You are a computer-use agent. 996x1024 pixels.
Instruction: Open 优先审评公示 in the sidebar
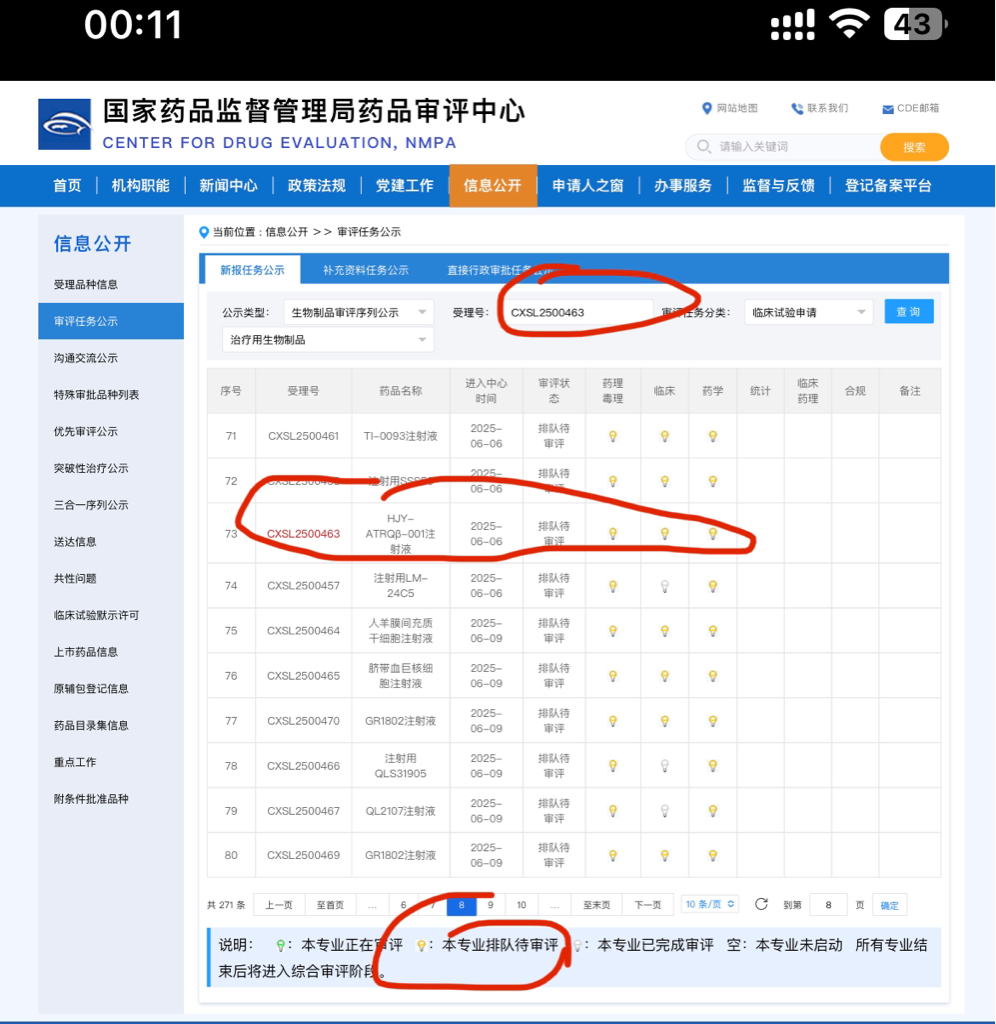point(86,432)
